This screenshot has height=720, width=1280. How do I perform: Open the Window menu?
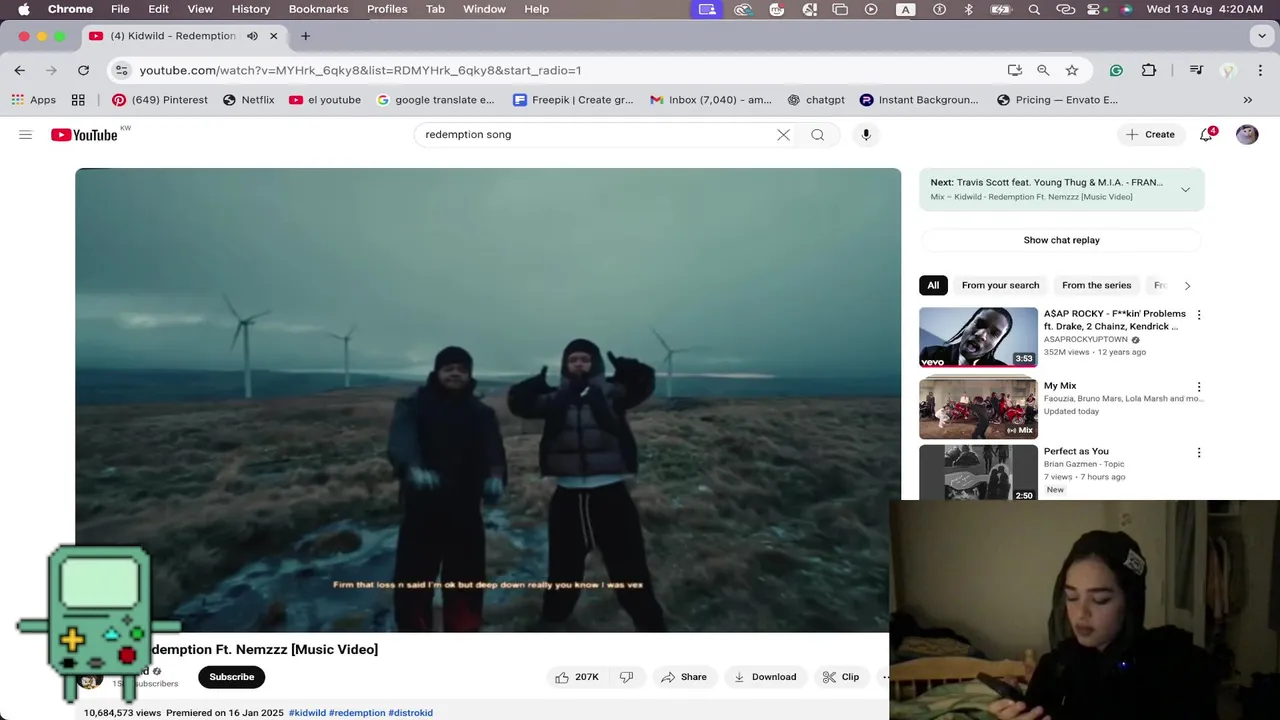(484, 9)
